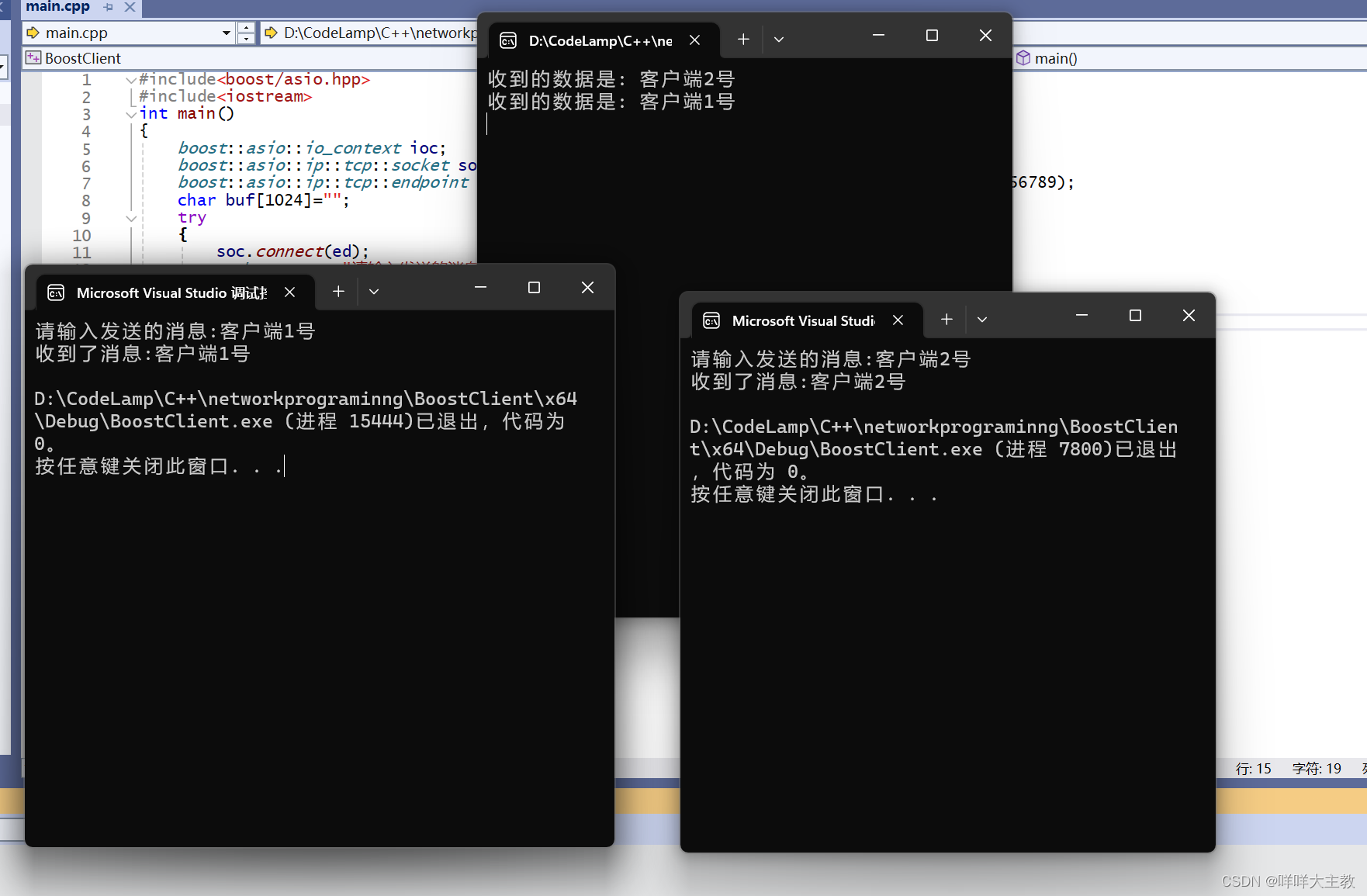The width and height of the screenshot is (1367, 896).
Task: Maximize the client 2 console window
Action: point(1135,316)
